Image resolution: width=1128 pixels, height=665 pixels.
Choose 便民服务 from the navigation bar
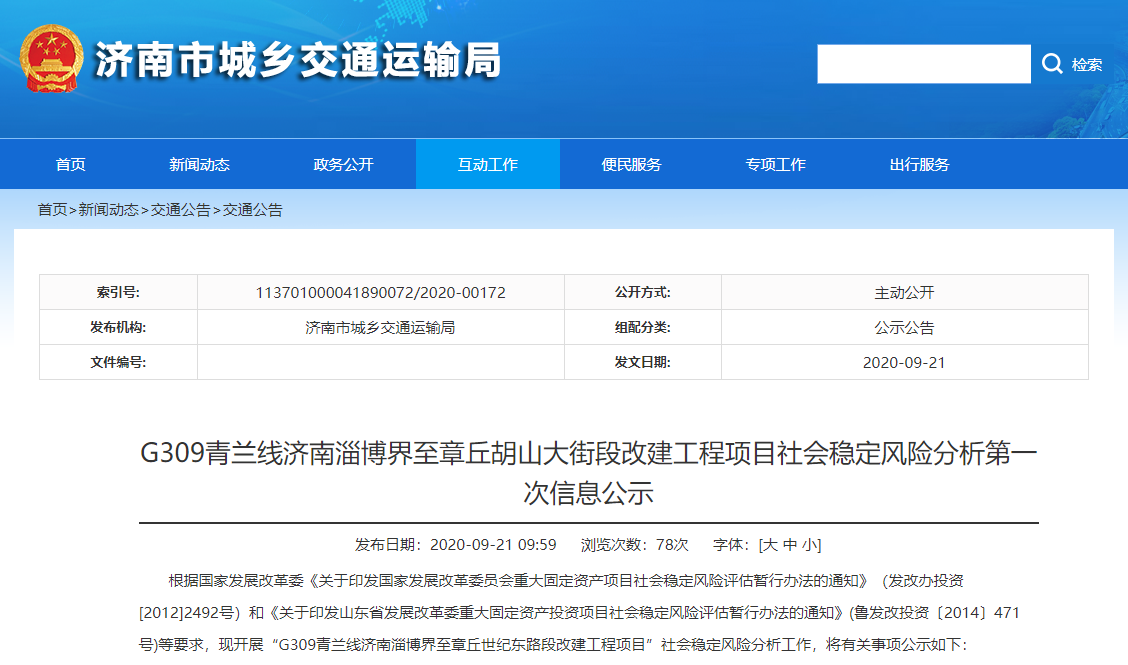631,165
